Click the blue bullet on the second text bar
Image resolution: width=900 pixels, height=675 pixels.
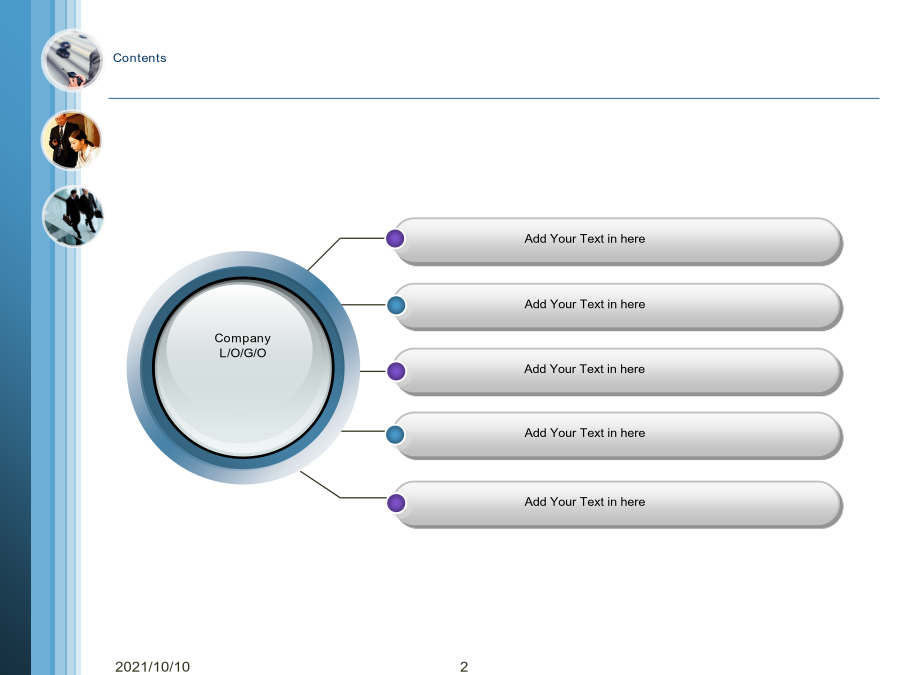click(396, 305)
